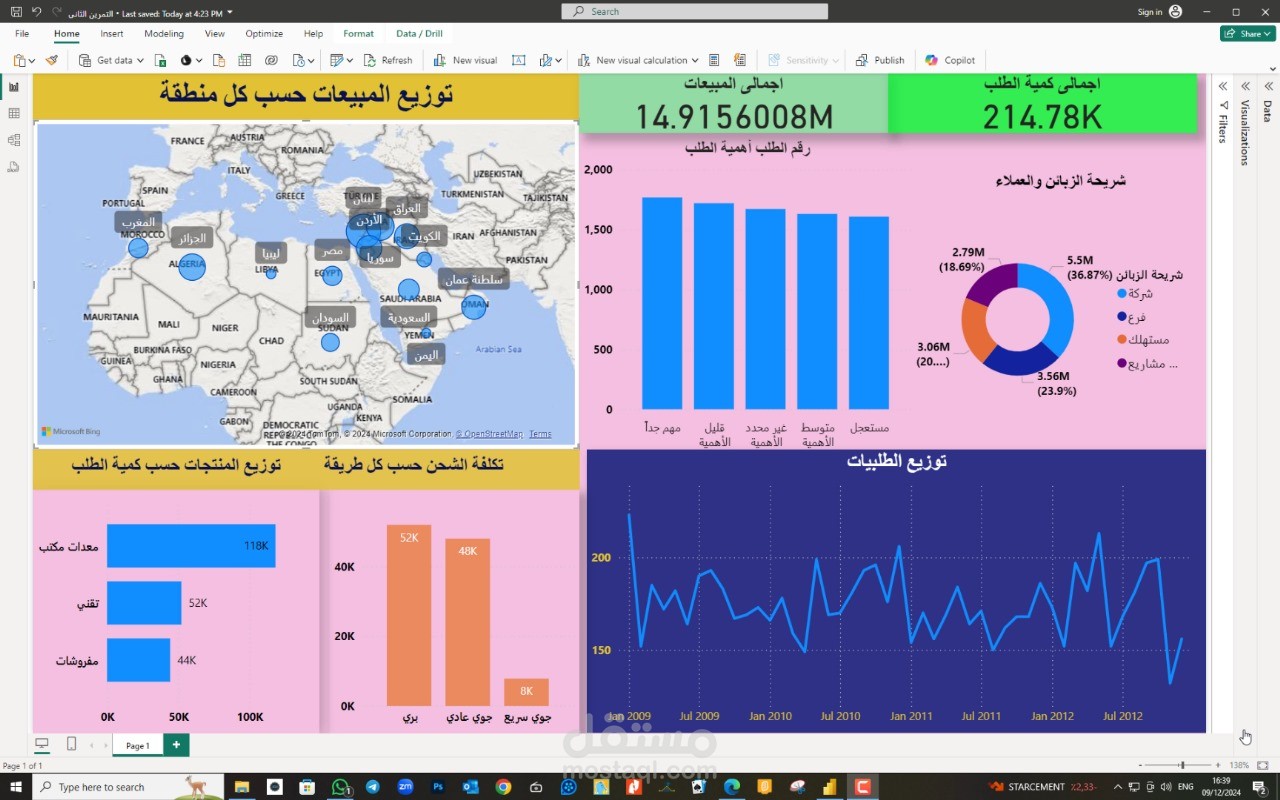Expand the Get data dropdown

click(x=140, y=61)
